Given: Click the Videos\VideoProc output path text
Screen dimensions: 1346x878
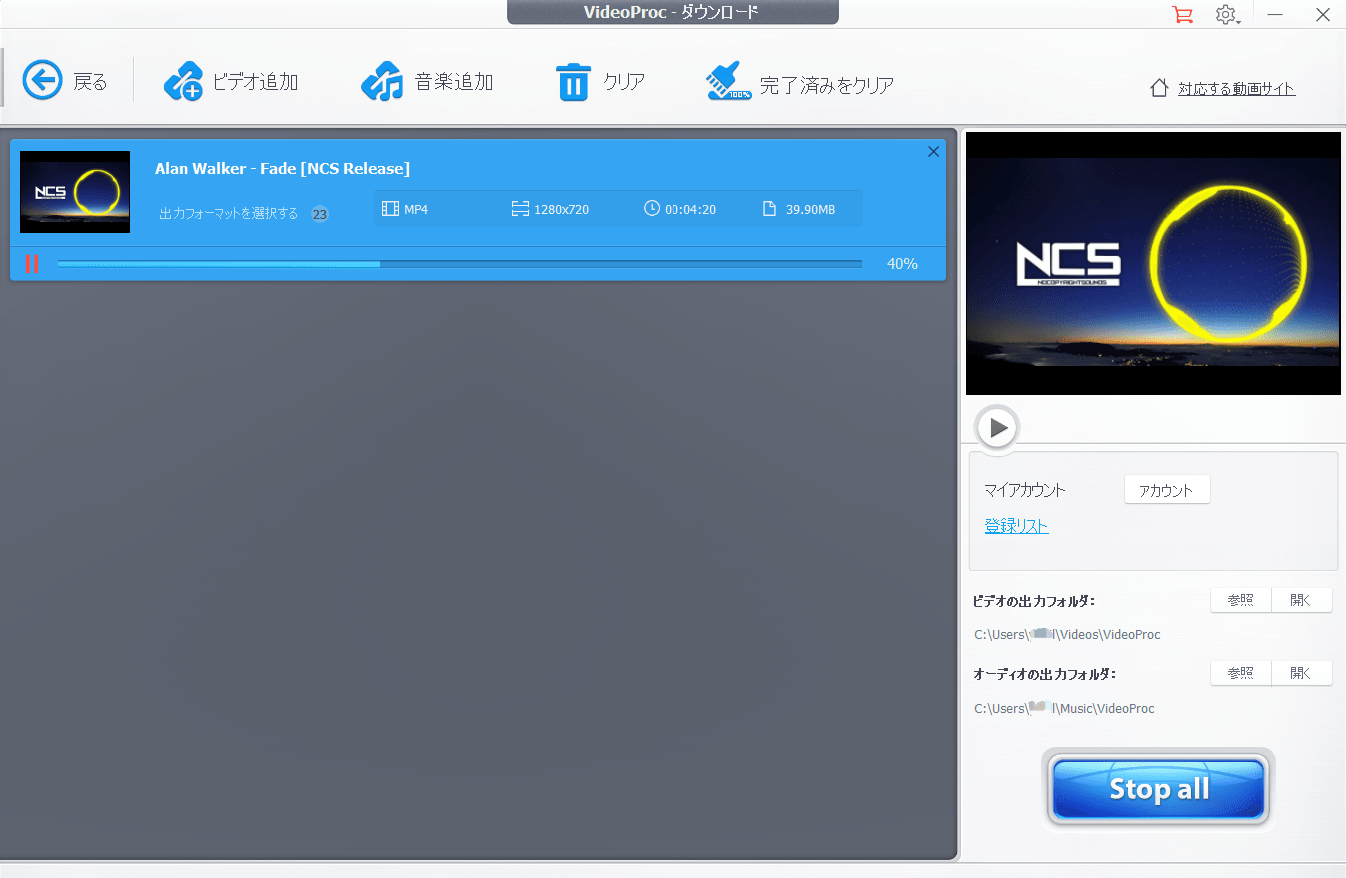Looking at the screenshot, I should (1067, 634).
